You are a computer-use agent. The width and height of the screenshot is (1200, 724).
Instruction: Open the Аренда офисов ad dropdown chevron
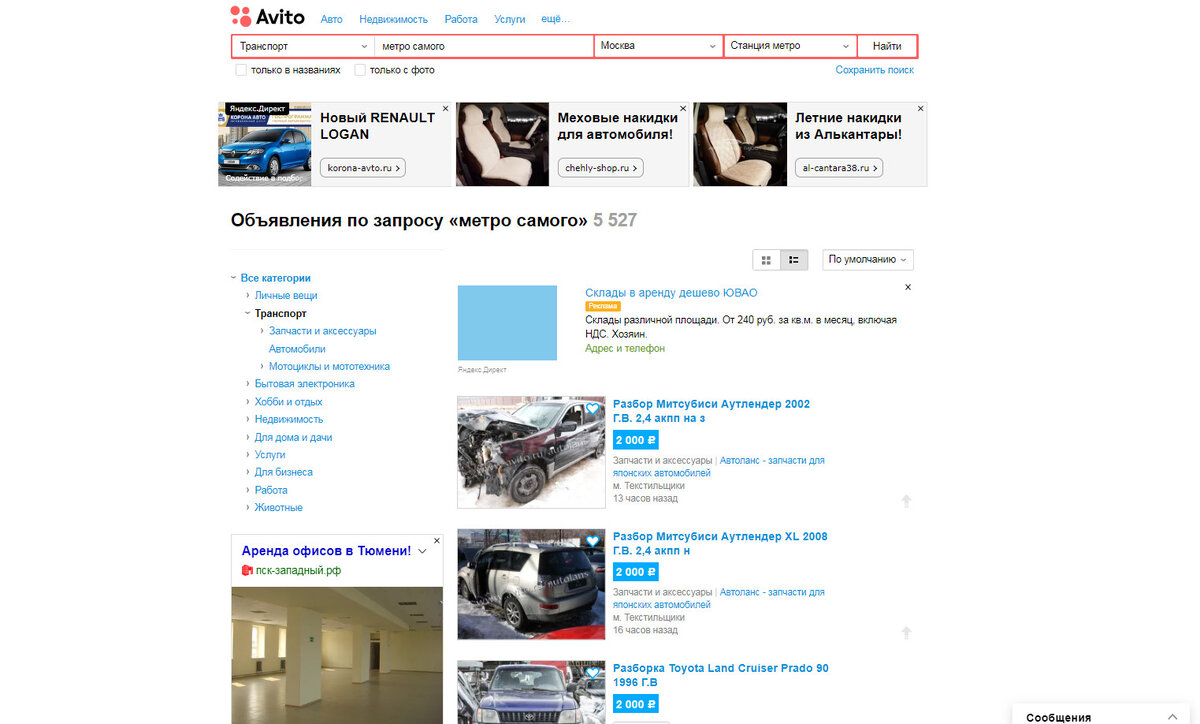click(423, 551)
